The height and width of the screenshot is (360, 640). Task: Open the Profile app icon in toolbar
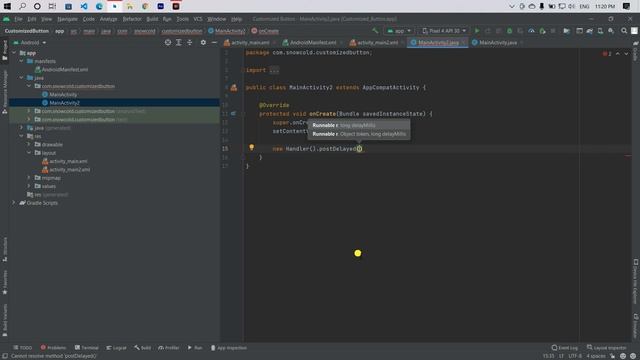coord(531,31)
